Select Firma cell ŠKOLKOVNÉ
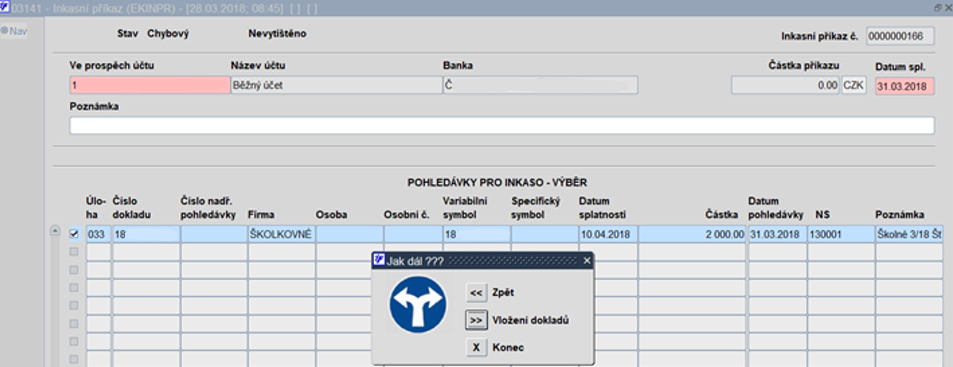Viewport: 953px width, 367px height. coord(281,234)
